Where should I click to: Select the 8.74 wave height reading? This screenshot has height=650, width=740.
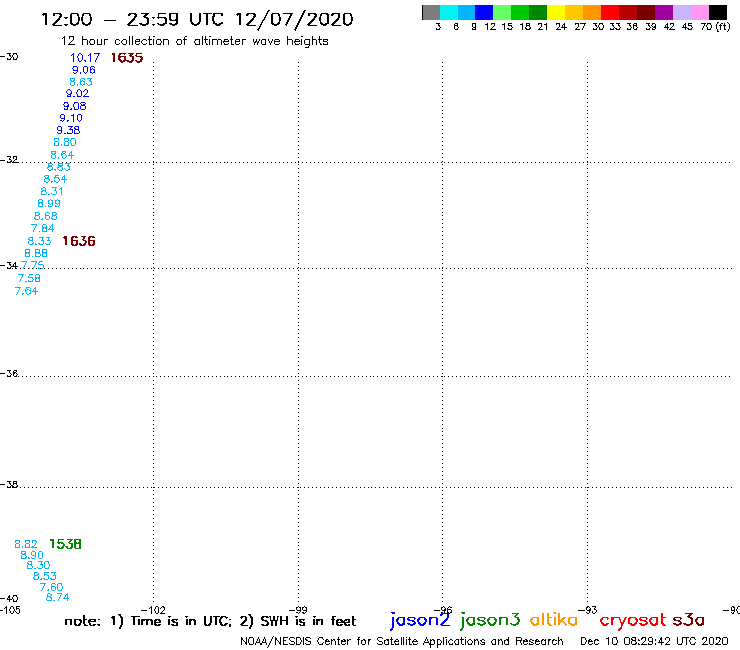click(x=58, y=597)
